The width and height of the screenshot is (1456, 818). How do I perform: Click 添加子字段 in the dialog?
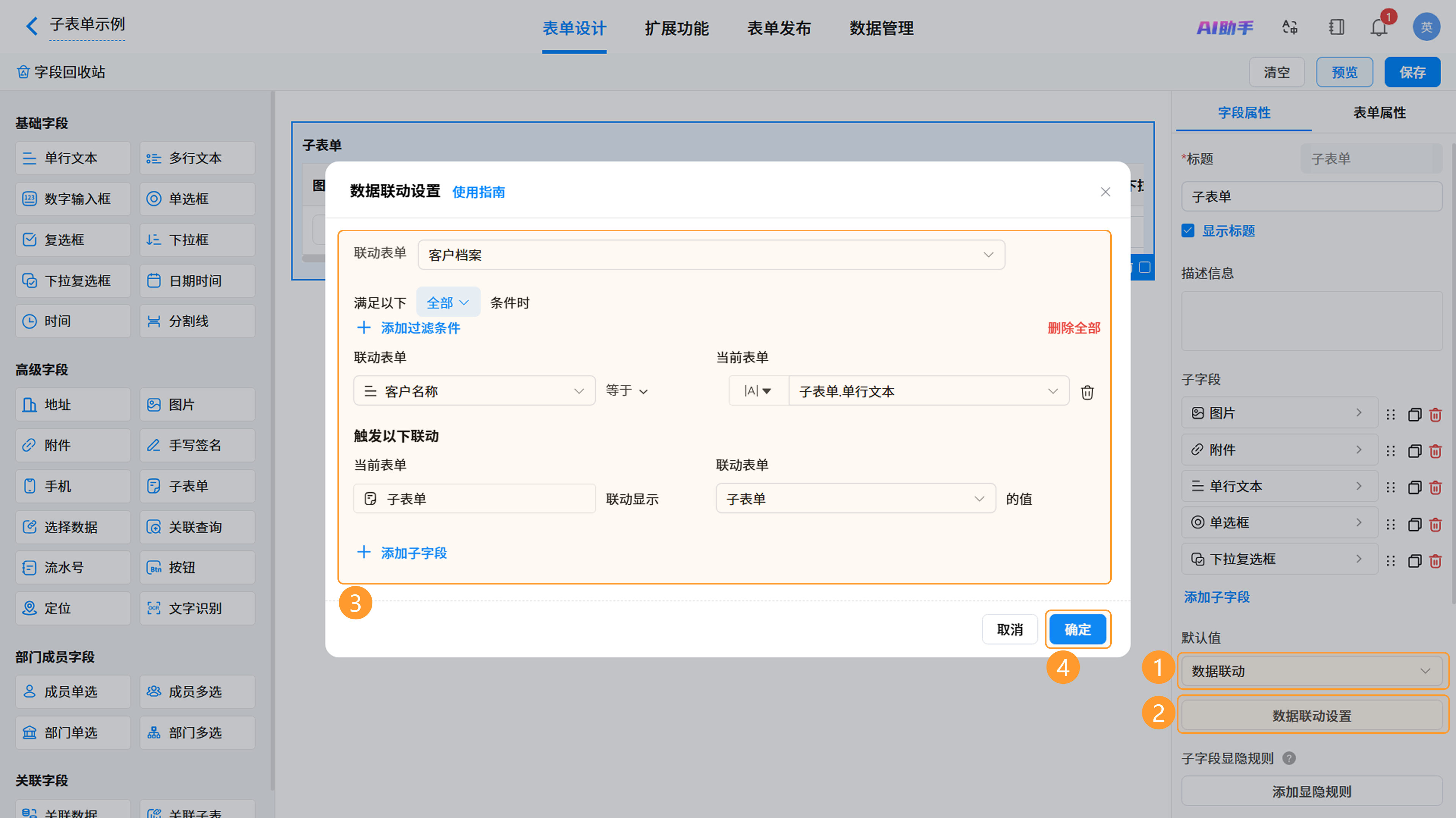(x=402, y=553)
